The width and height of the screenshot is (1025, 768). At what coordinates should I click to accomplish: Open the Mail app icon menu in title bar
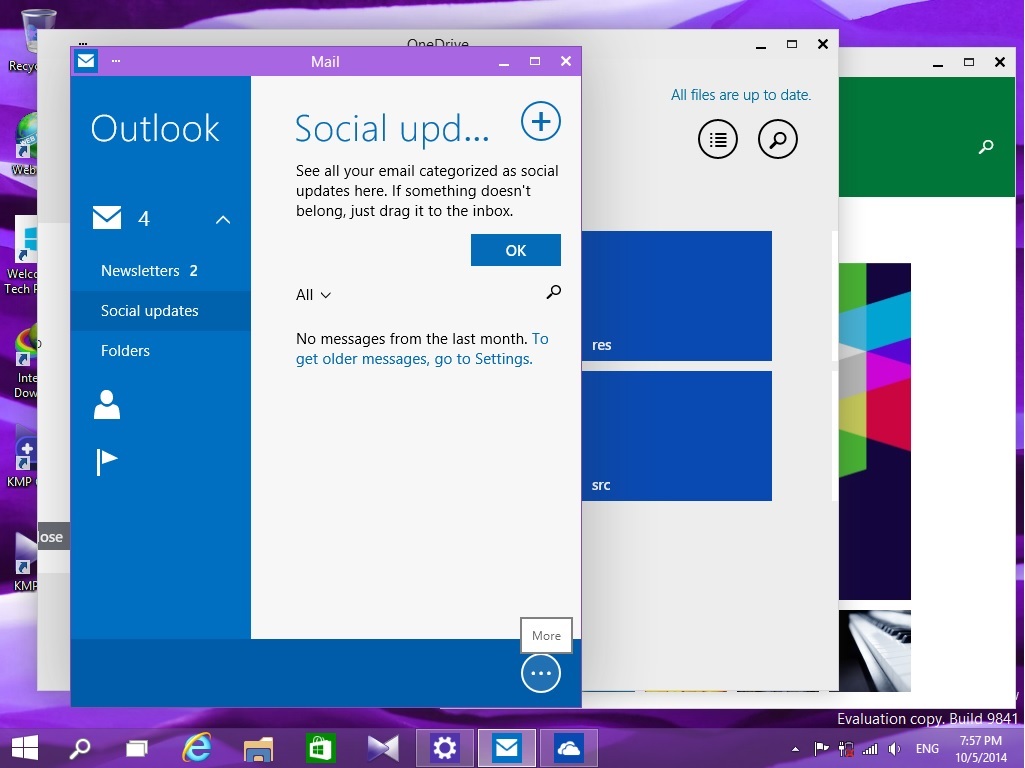86,61
